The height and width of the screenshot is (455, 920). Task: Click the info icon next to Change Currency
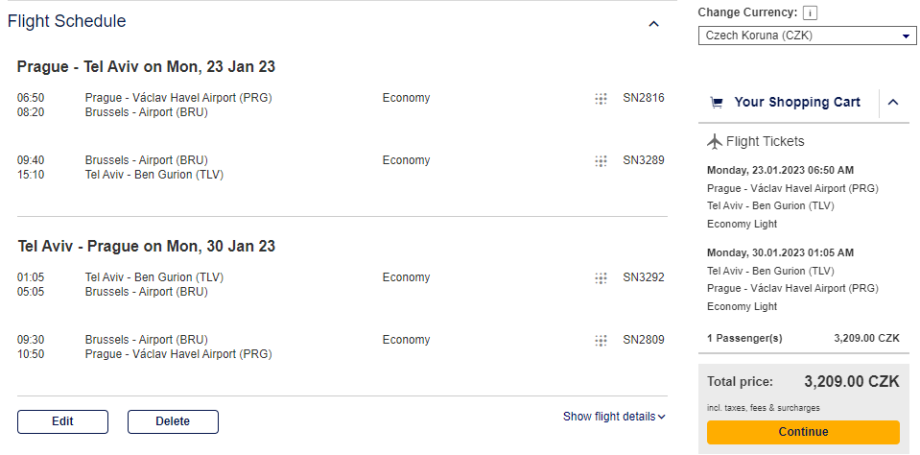click(810, 13)
